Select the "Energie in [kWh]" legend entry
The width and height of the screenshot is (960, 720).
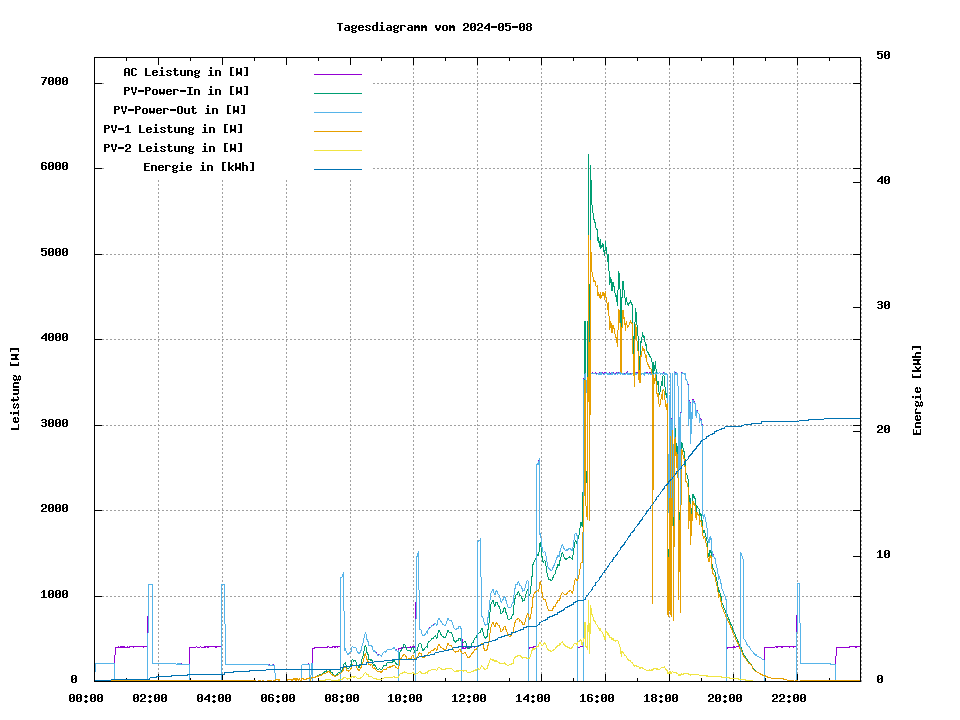point(199,167)
